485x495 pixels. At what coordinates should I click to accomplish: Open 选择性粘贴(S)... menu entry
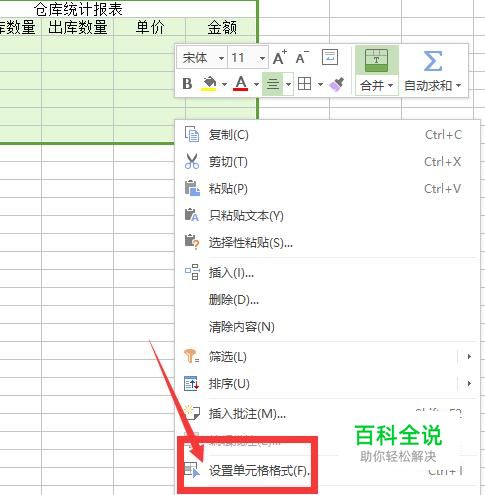(x=327, y=243)
